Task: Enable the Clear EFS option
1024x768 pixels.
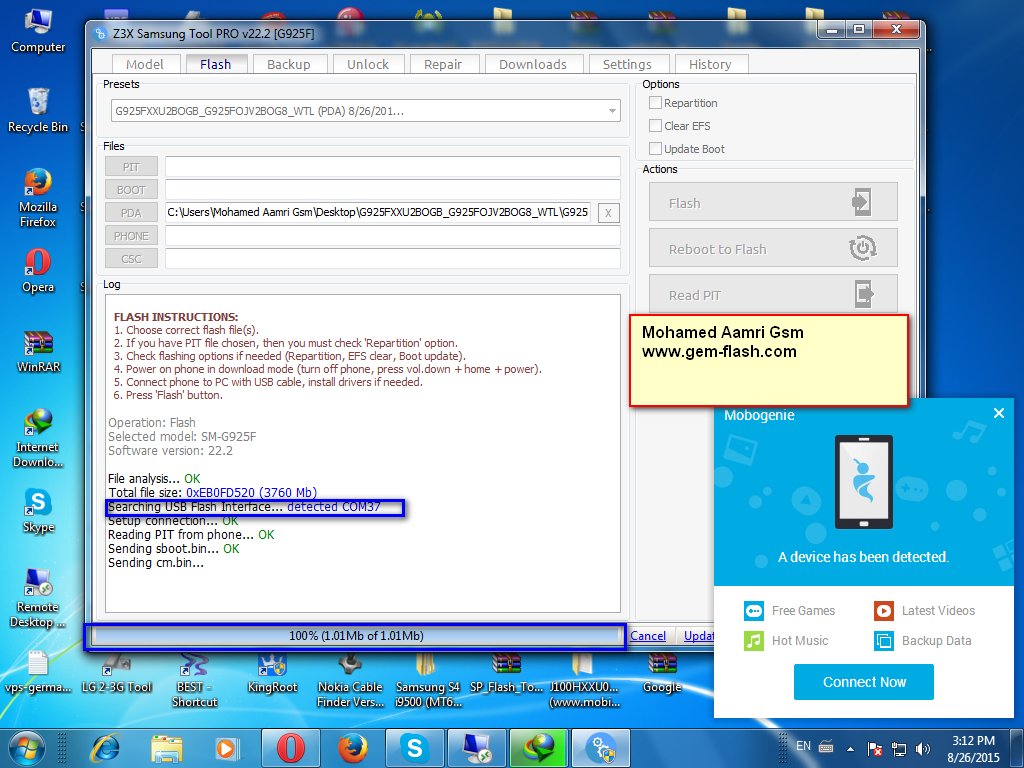Action: click(655, 125)
